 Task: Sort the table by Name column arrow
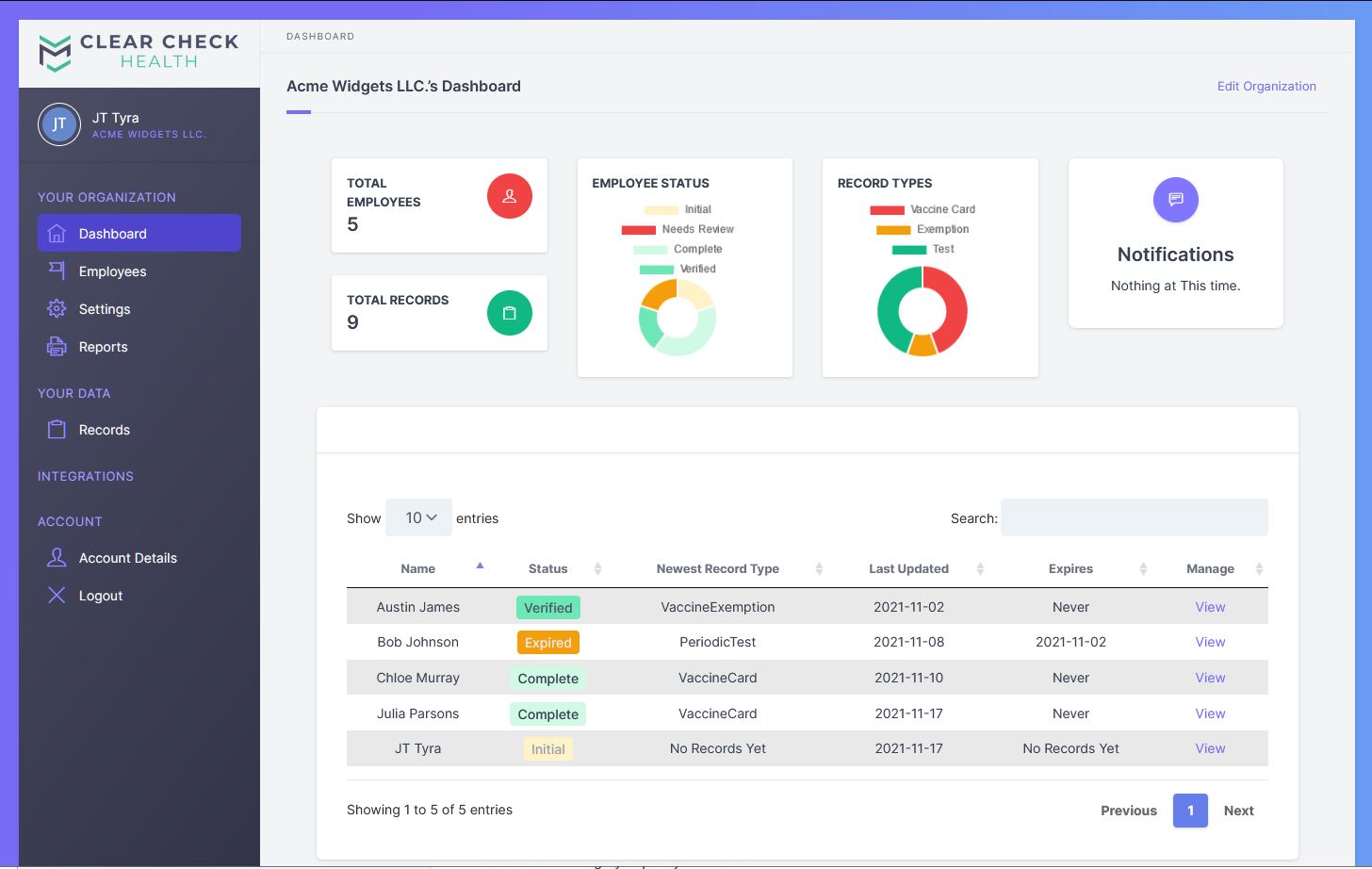click(480, 566)
